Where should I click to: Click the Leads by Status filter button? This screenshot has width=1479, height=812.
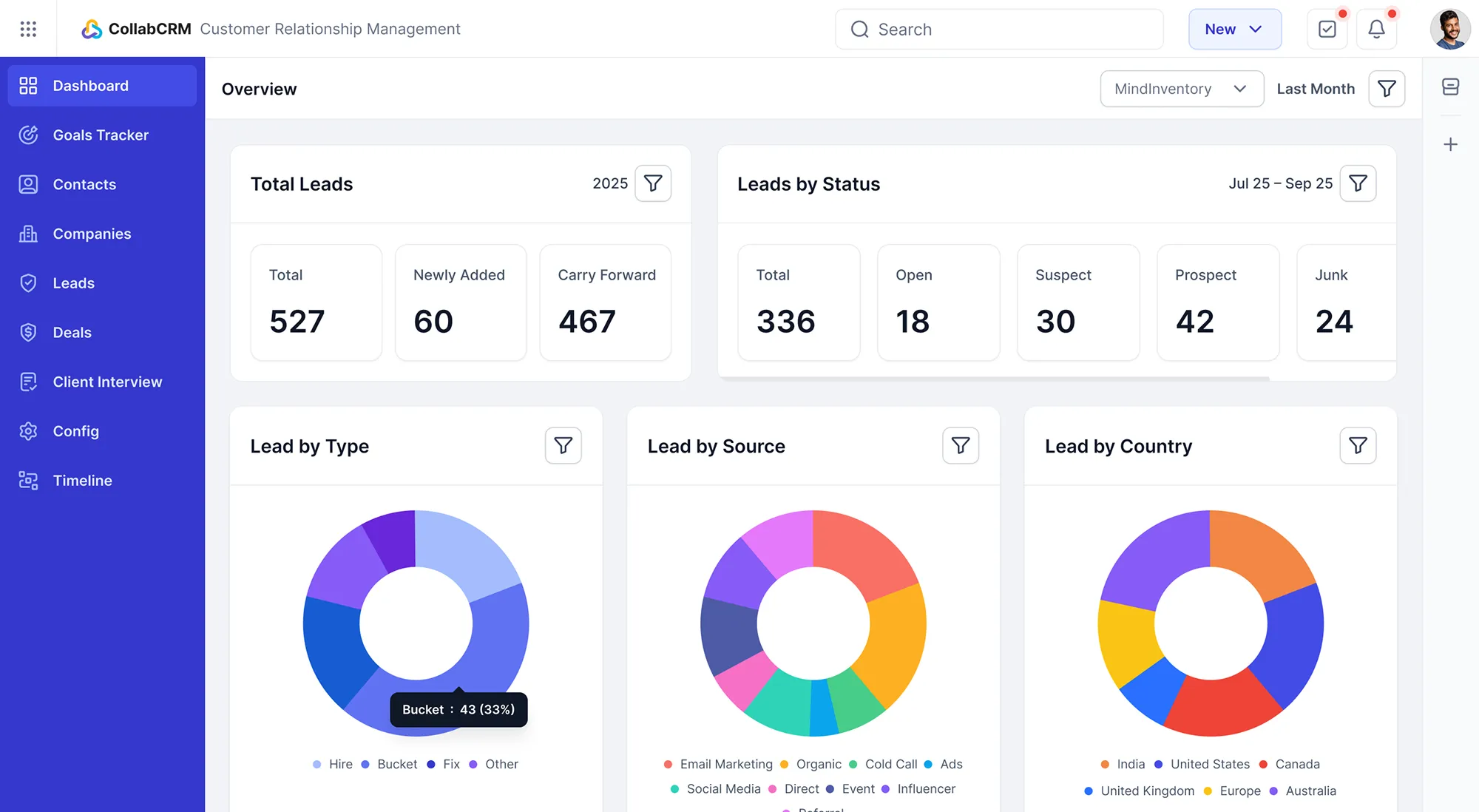click(x=1358, y=183)
